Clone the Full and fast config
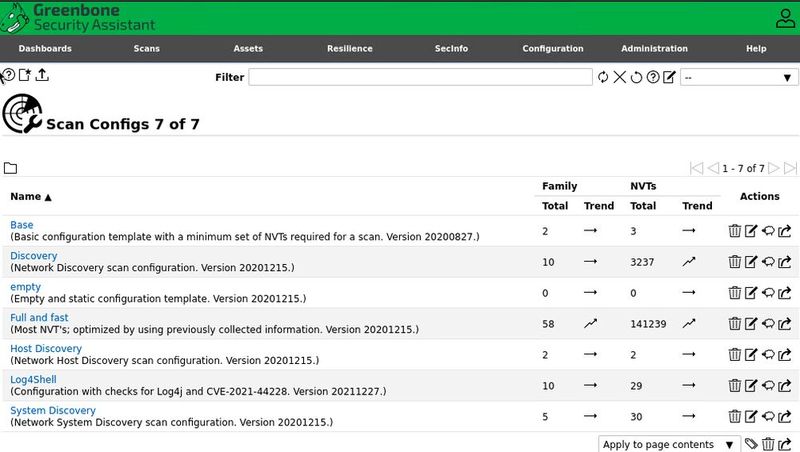This screenshot has height=452, width=800. [768, 323]
